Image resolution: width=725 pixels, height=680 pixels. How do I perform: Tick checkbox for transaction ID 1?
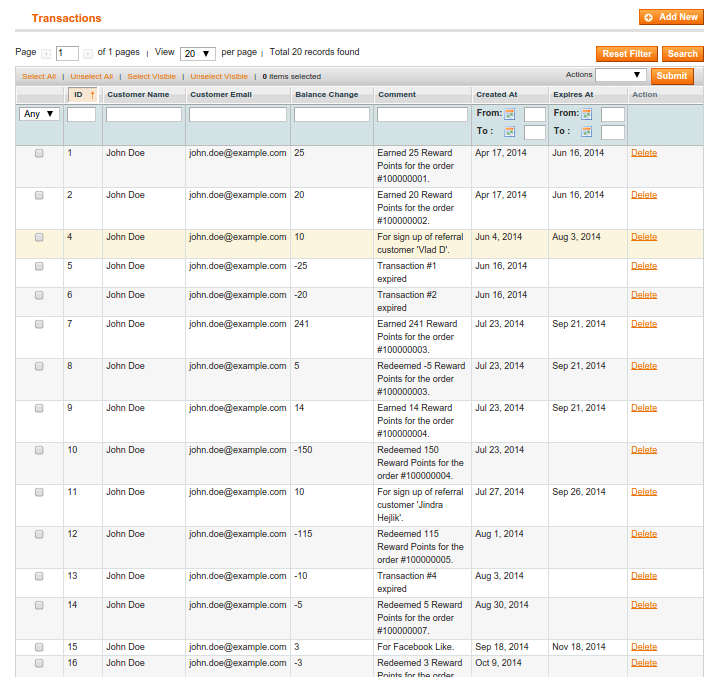[x=39, y=153]
